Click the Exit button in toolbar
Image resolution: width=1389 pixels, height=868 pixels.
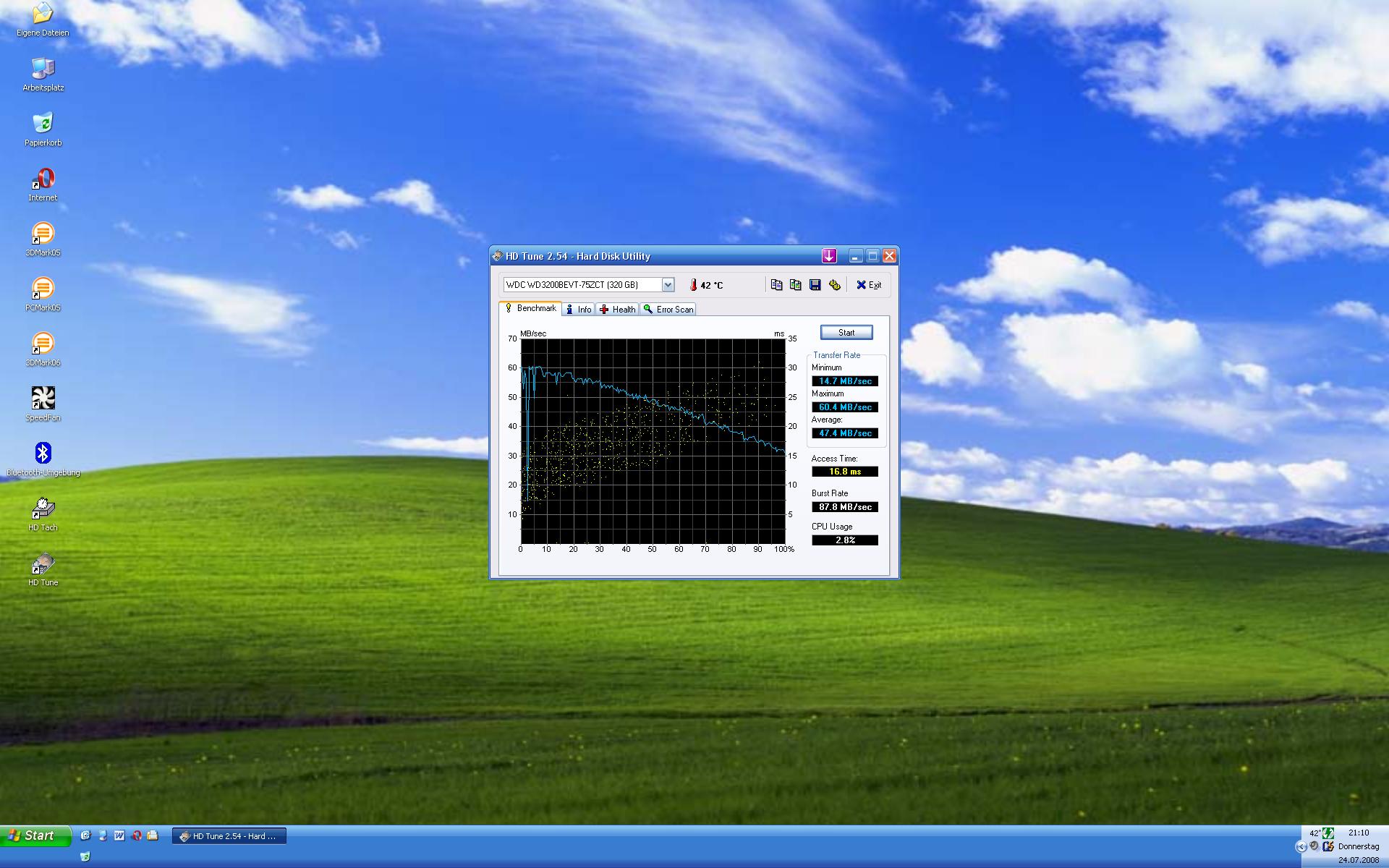869,285
